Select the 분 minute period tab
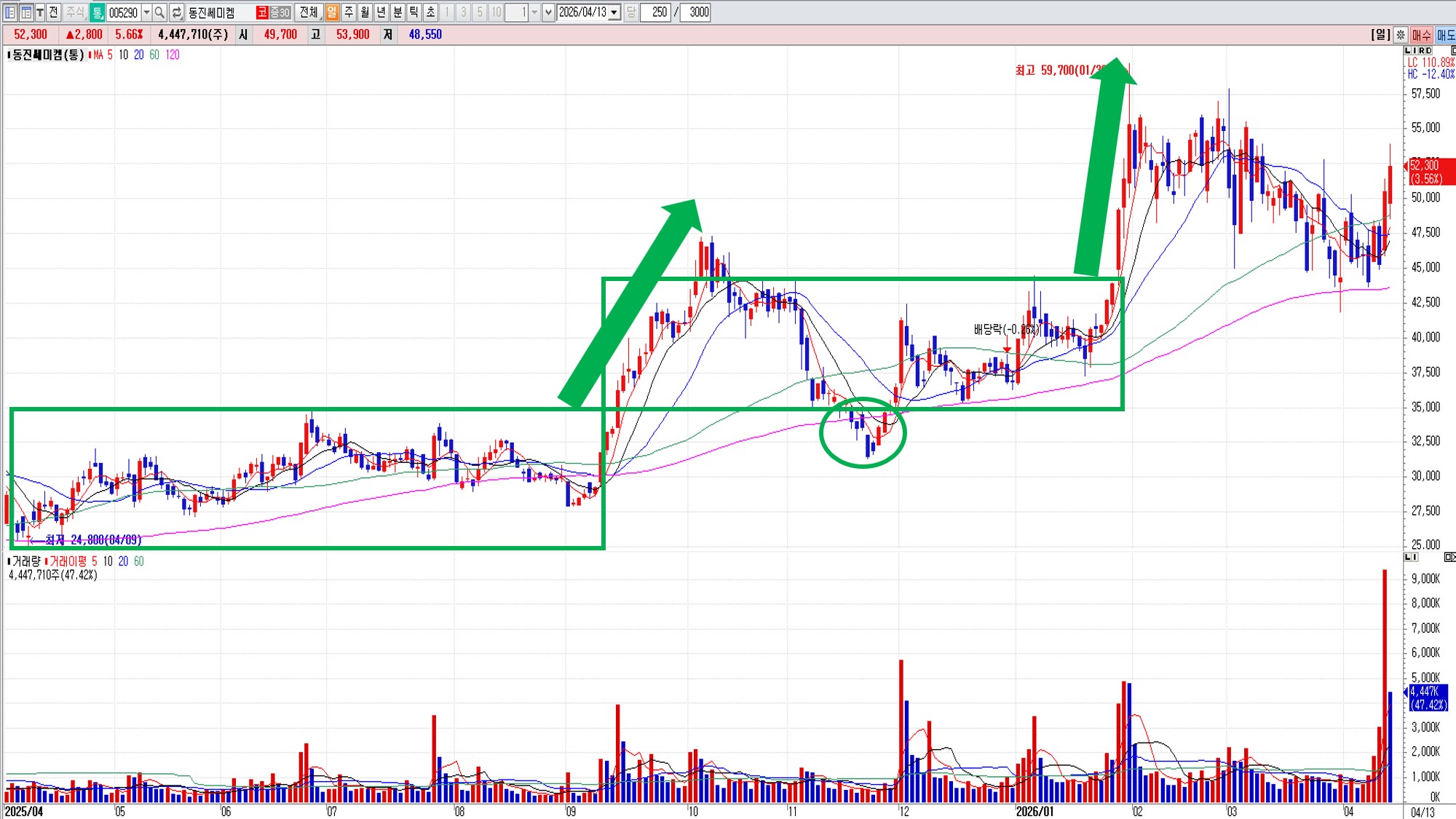Viewport: 1456px width, 819px height. click(x=397, y=12)
